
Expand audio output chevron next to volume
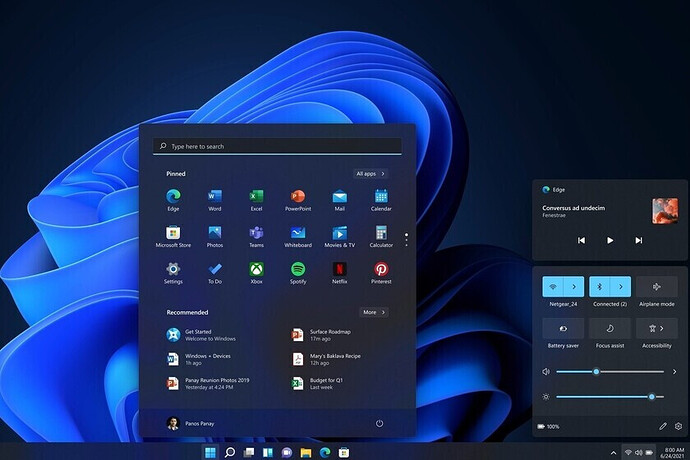pos(675,372)
